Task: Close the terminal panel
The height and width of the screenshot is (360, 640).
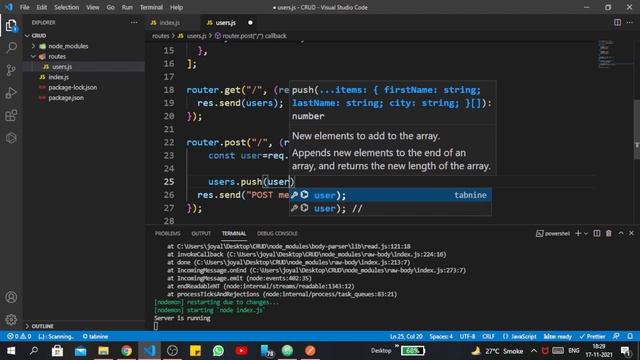Action: 631,233
